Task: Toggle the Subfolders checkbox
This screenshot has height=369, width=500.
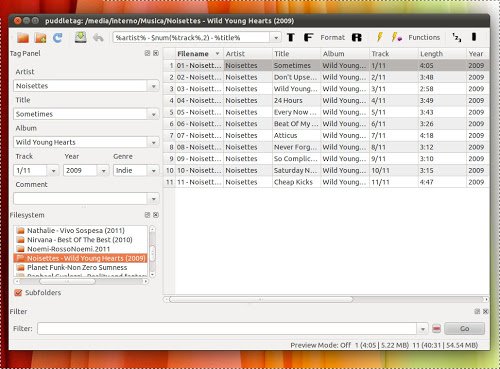Action: (x=18, y=293)
